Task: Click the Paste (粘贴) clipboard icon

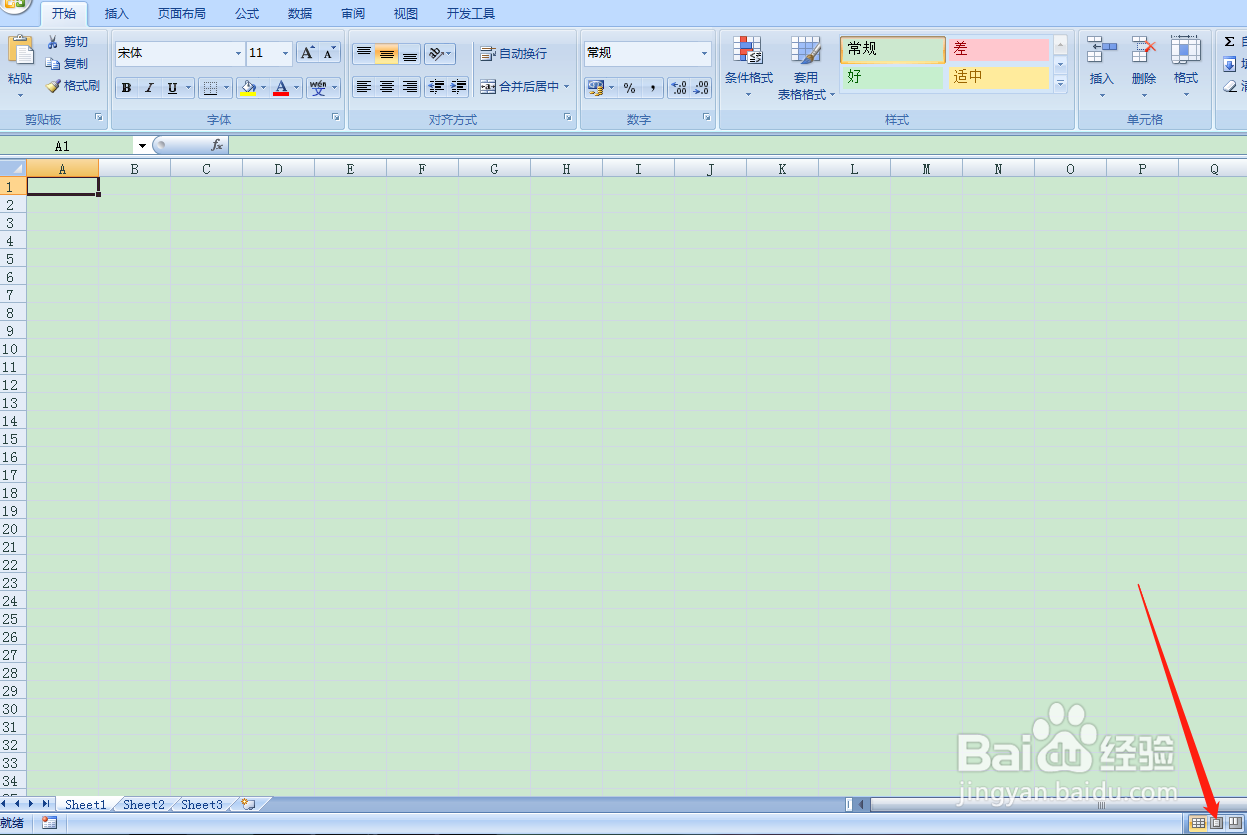Action: [x=20, y=51]
